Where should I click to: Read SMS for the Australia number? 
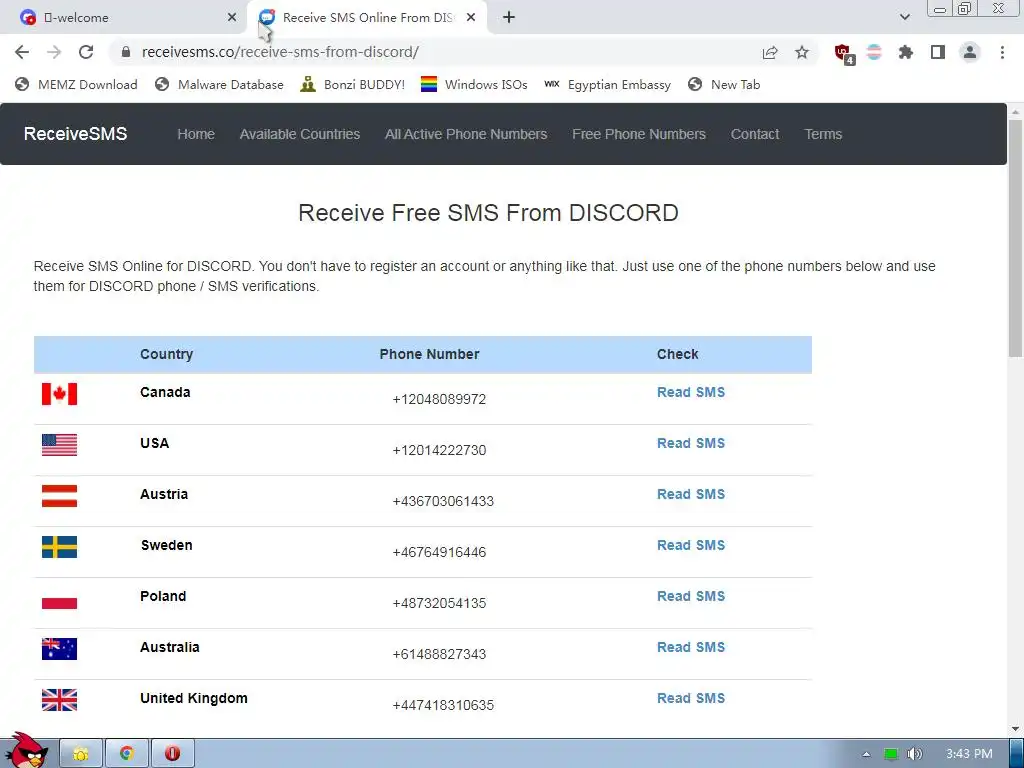[691, 647]
